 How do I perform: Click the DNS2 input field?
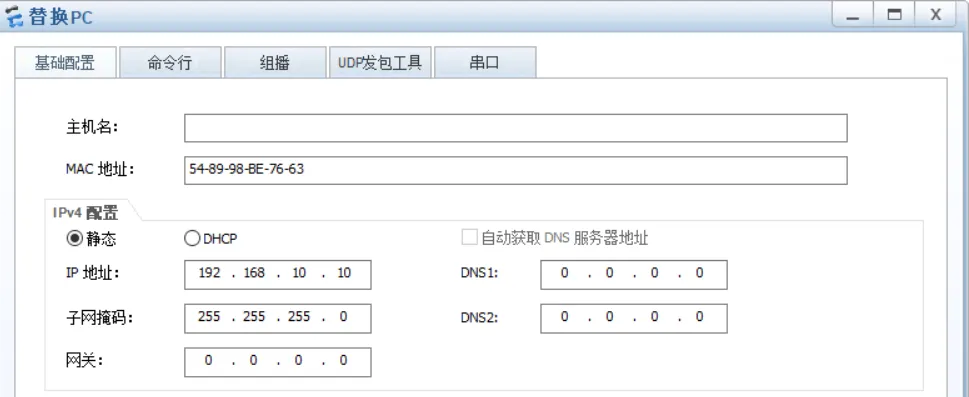pyautogui.click(x=633, y=318)
